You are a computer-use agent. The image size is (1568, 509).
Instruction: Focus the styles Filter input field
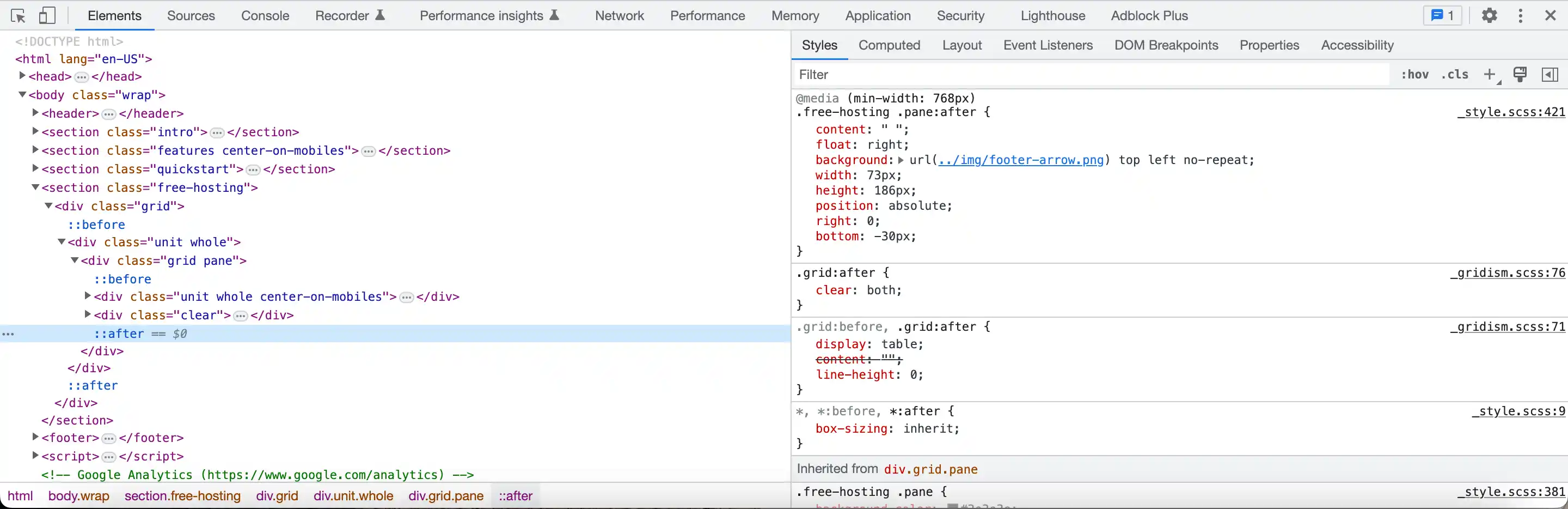pyautogui.click(x=1092, y=74)
